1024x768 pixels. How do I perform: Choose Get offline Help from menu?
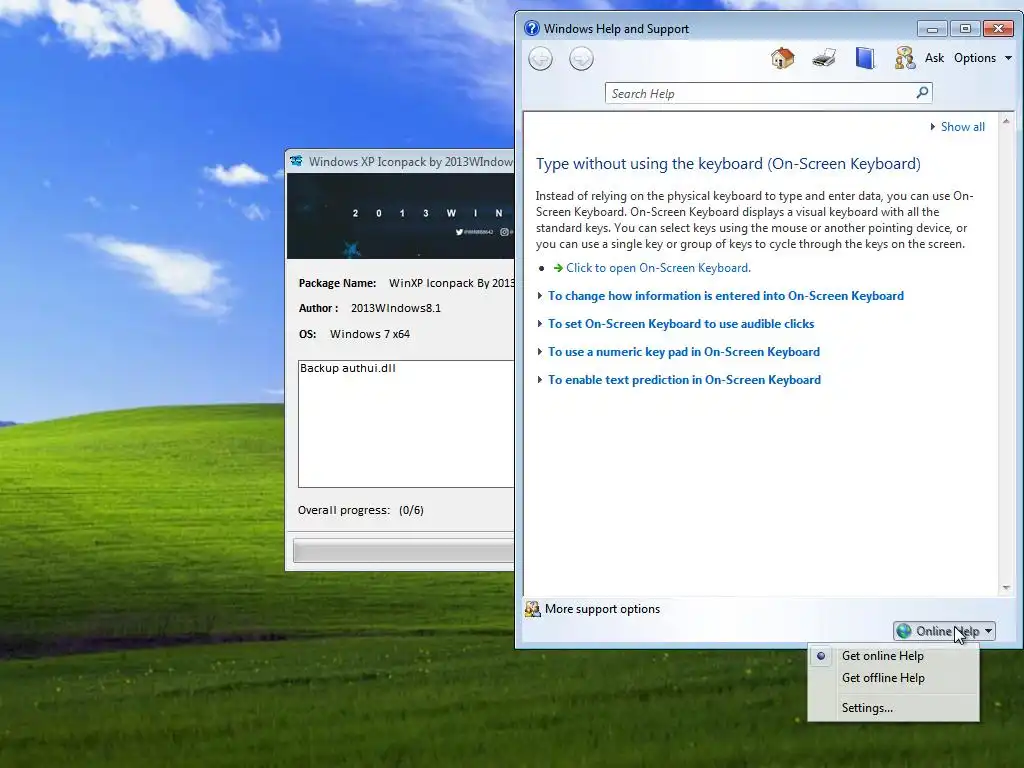(x=883, y=678)
